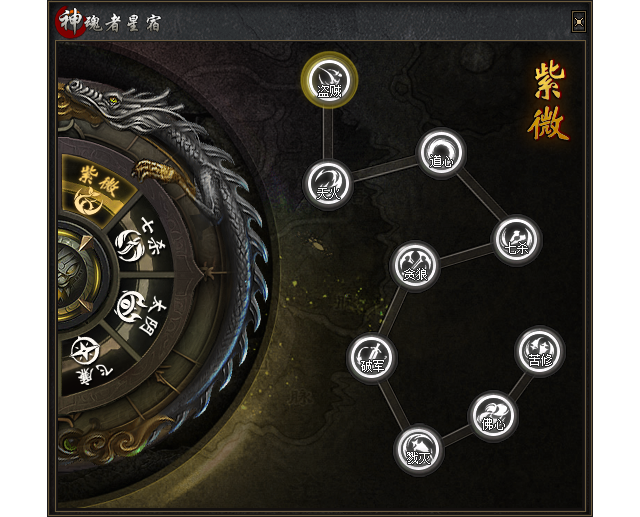Screen dimensions: 640x517
Task: Choose the 道心 star node
Action: click(441, 153)
